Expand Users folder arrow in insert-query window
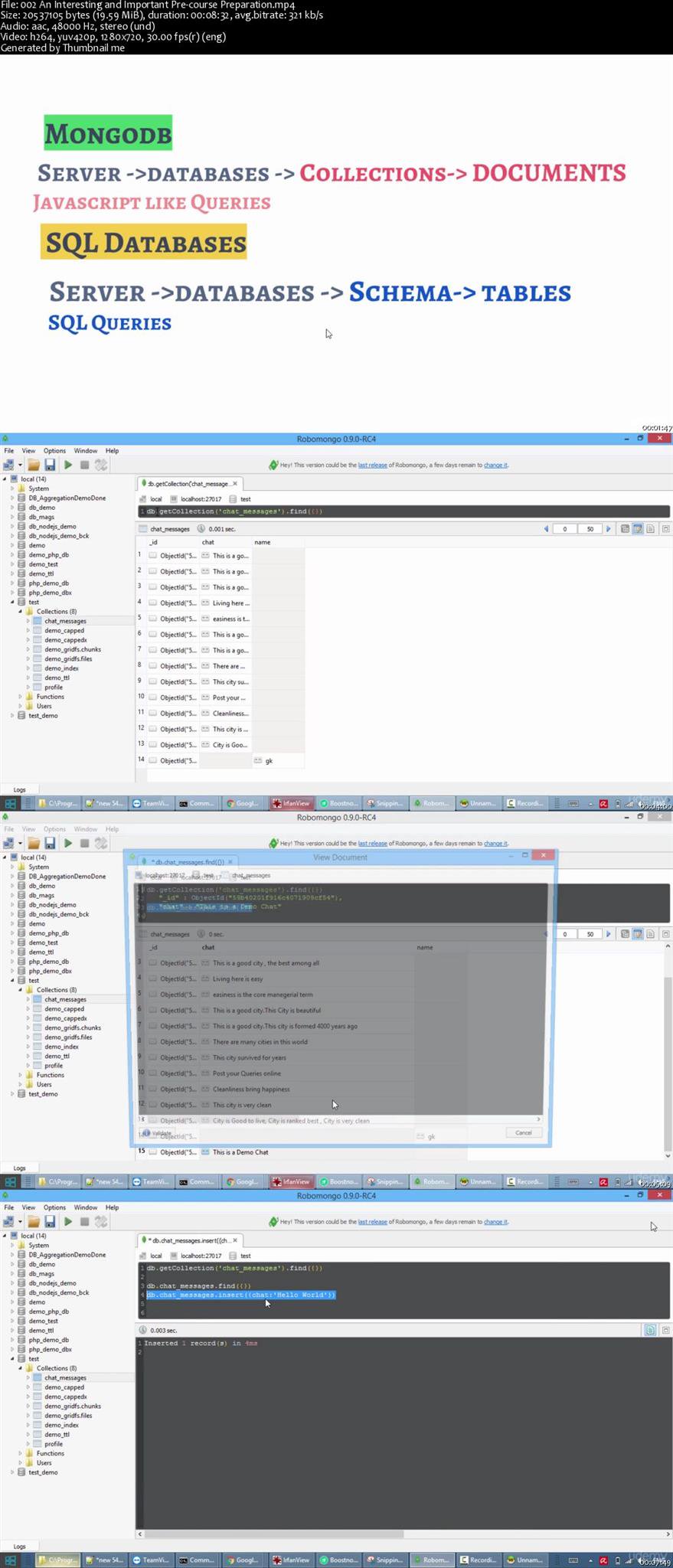 tap(21, 1462)
